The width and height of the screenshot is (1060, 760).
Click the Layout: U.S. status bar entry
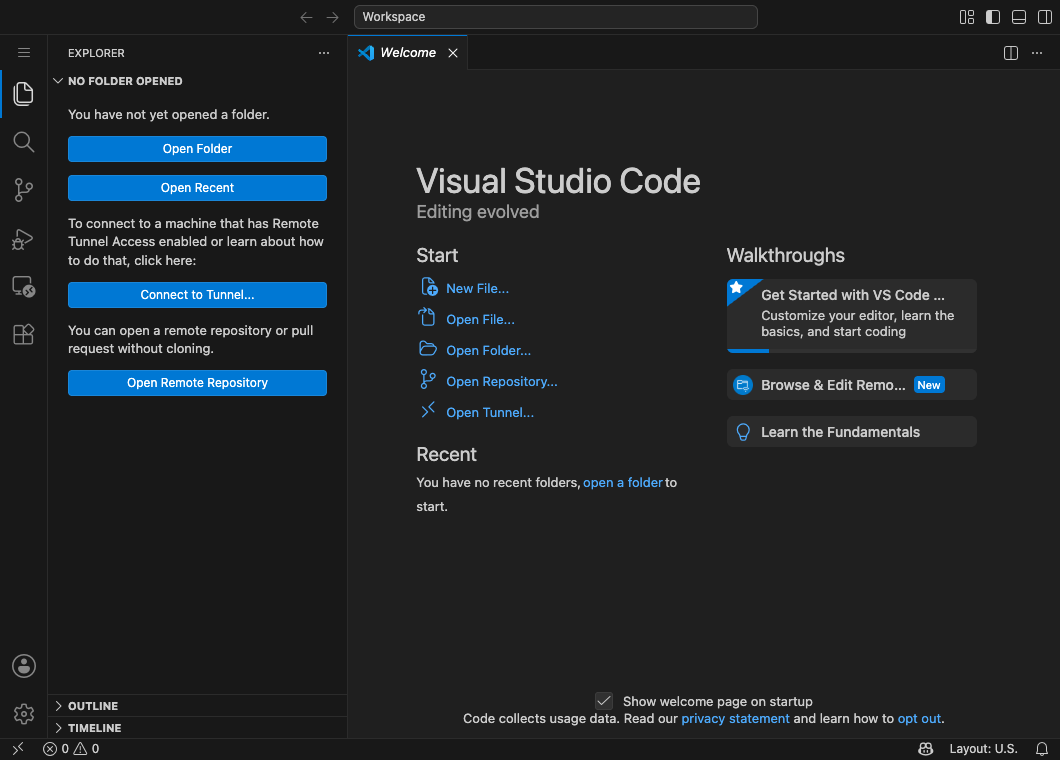click(x=983, y=749)
